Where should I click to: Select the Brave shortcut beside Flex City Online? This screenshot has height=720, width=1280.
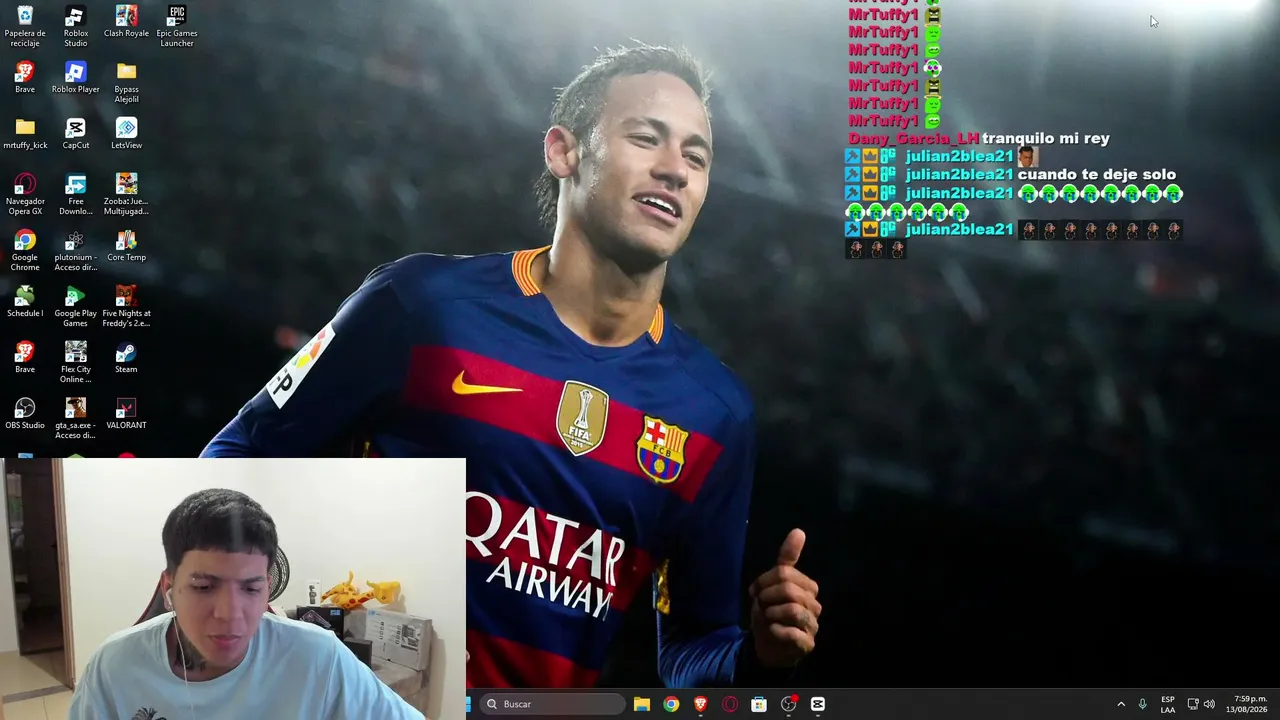(25, 357)
